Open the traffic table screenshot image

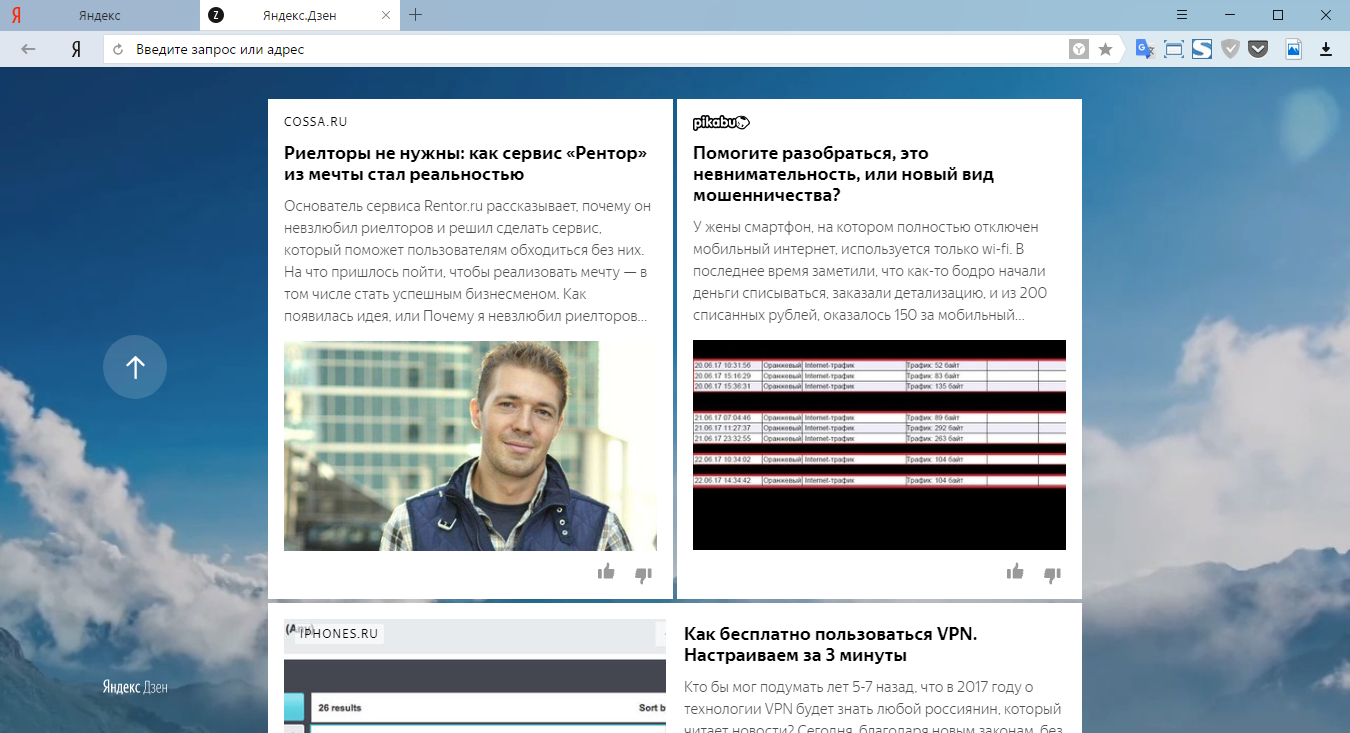click(879, 445)
